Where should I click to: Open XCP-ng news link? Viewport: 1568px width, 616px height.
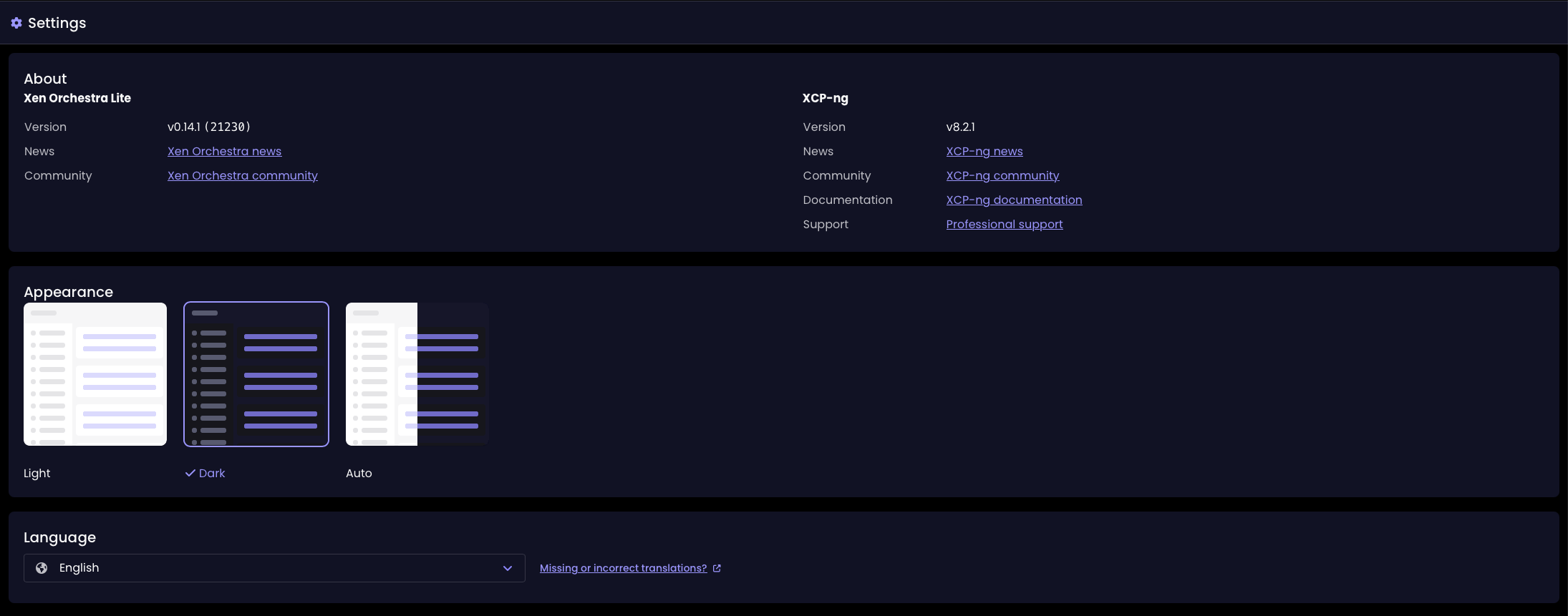click(984, 151)
